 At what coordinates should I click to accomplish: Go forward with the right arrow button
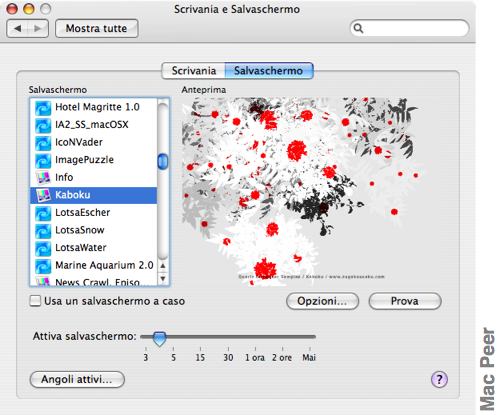[38, 28]
